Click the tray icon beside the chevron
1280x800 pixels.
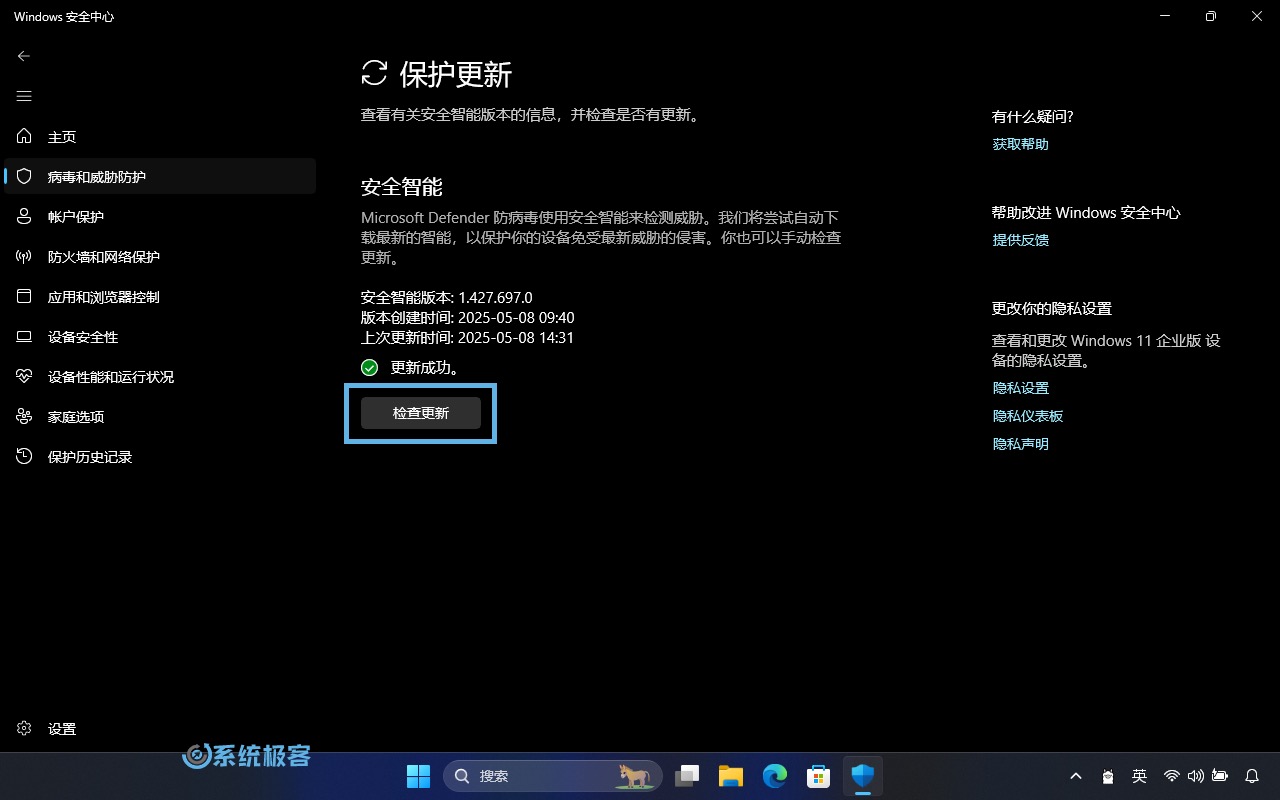[1108, 776]
